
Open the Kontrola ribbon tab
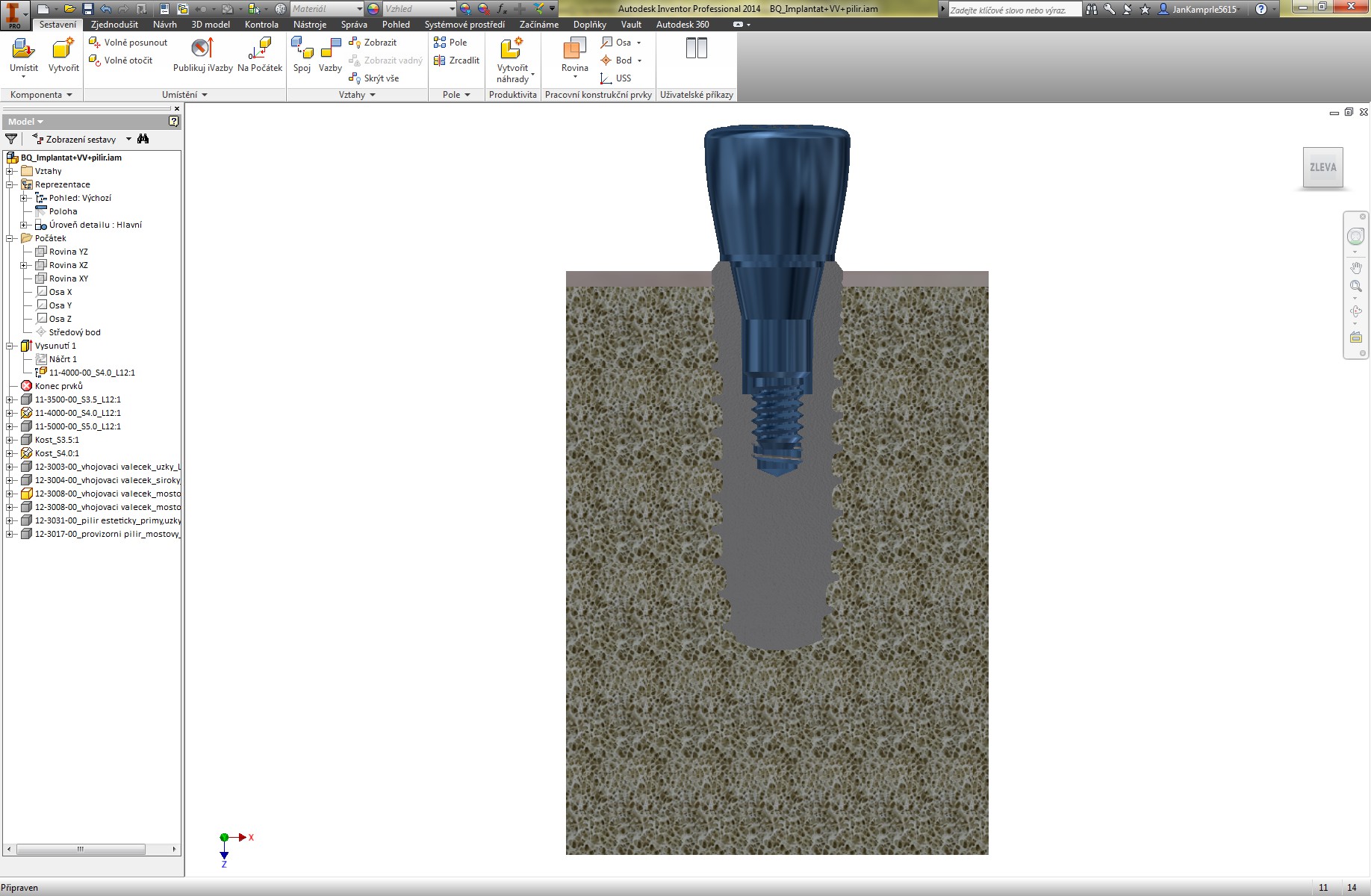pos(261,25)
